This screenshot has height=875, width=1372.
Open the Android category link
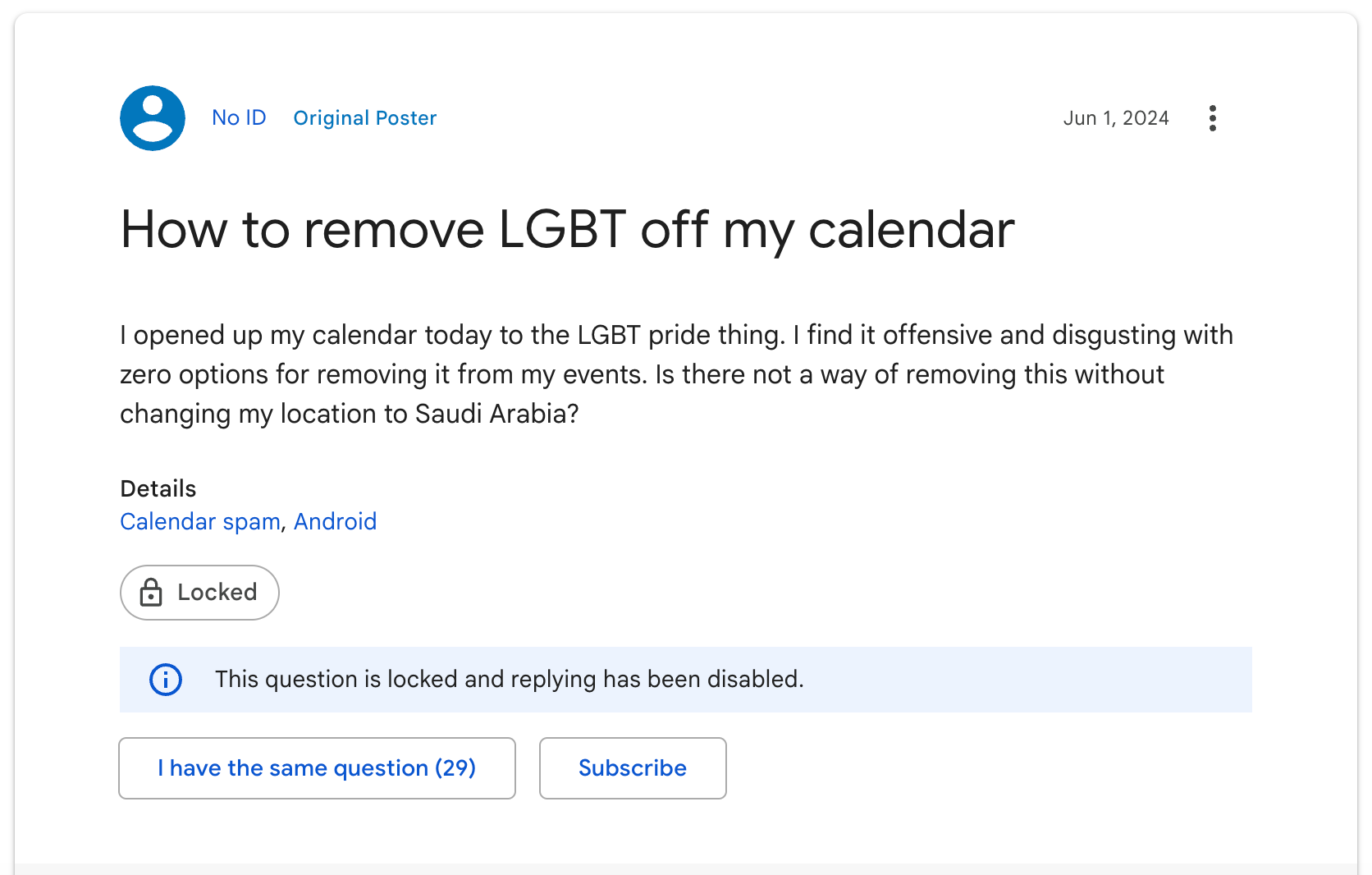point(335,522)
